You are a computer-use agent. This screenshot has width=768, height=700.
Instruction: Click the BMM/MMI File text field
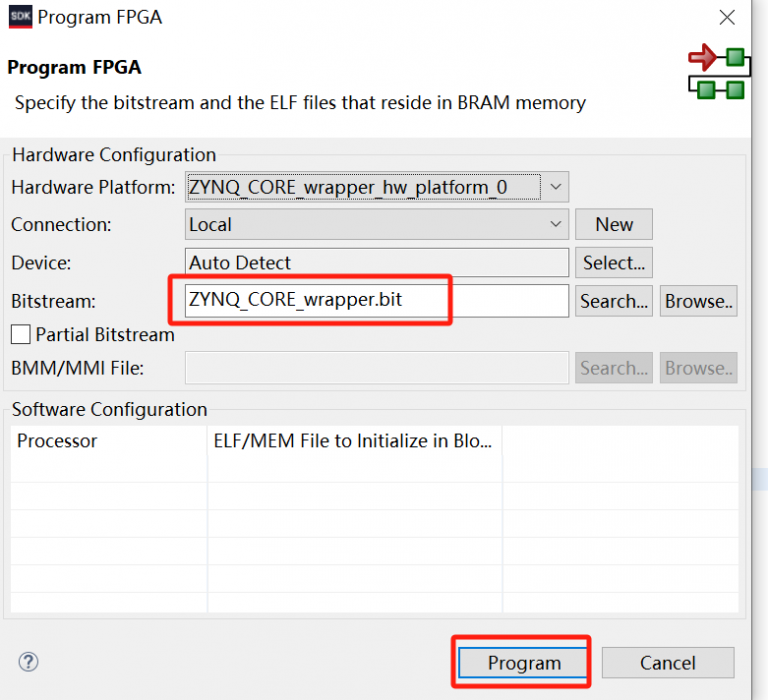pos(376,368)
